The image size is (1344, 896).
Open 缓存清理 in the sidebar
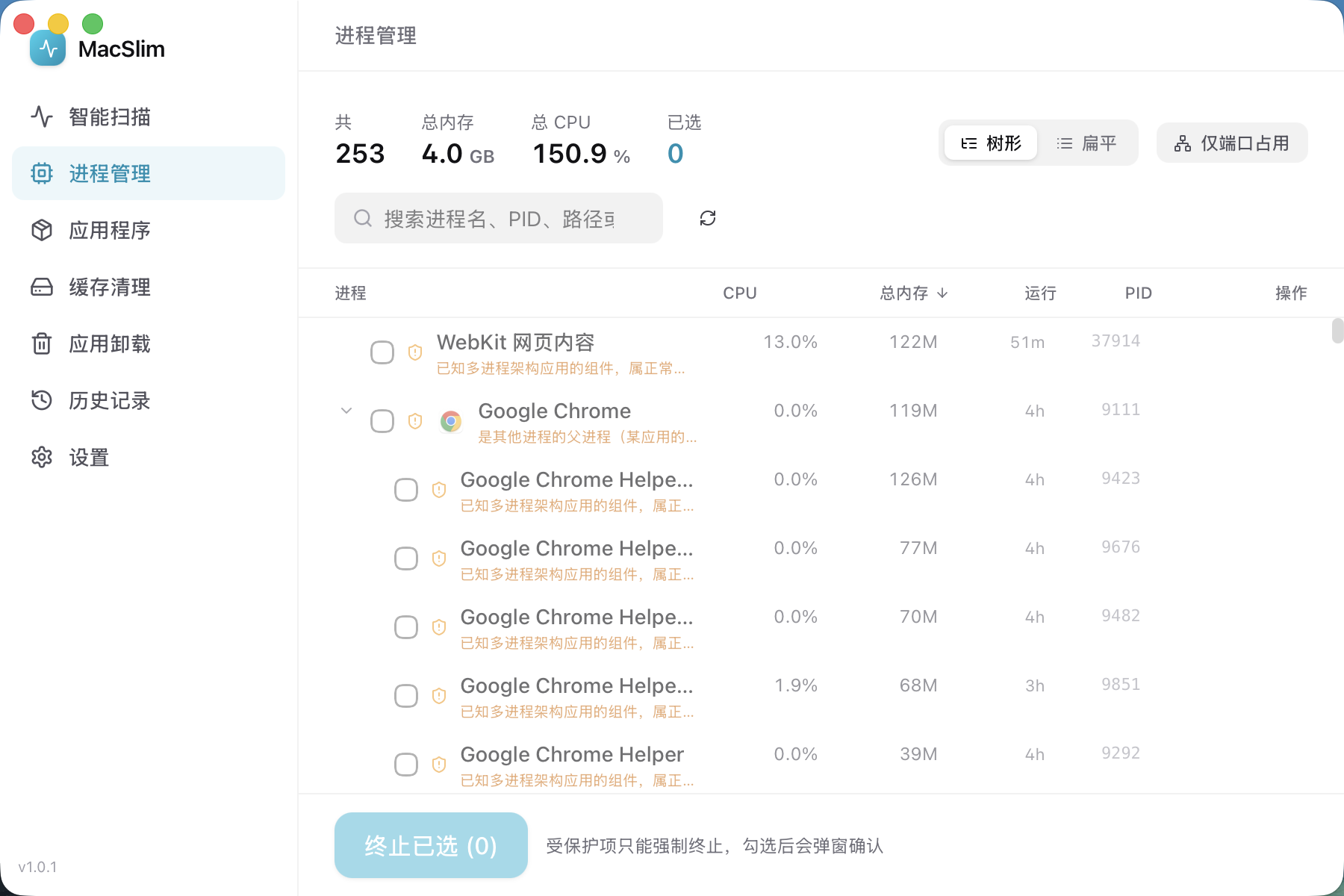point(149,287)
